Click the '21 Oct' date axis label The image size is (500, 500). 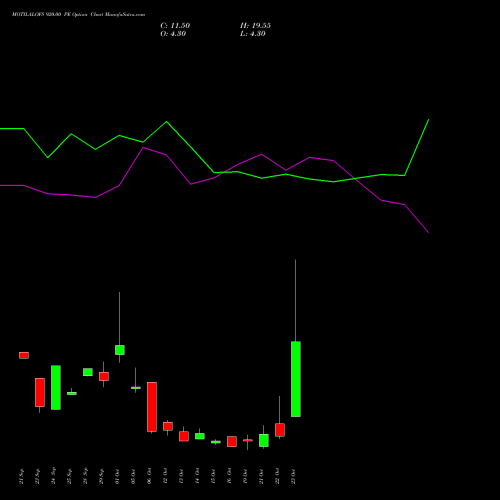[x=262, y=476]
